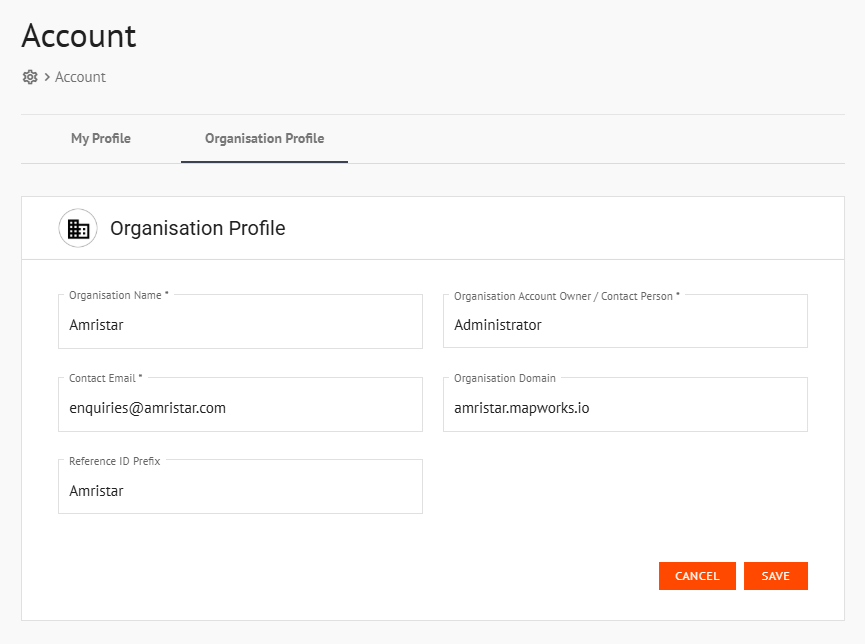Click the amristar.mapworks.io domain value
Screen dimensions: 865x644
pos(523,408)
